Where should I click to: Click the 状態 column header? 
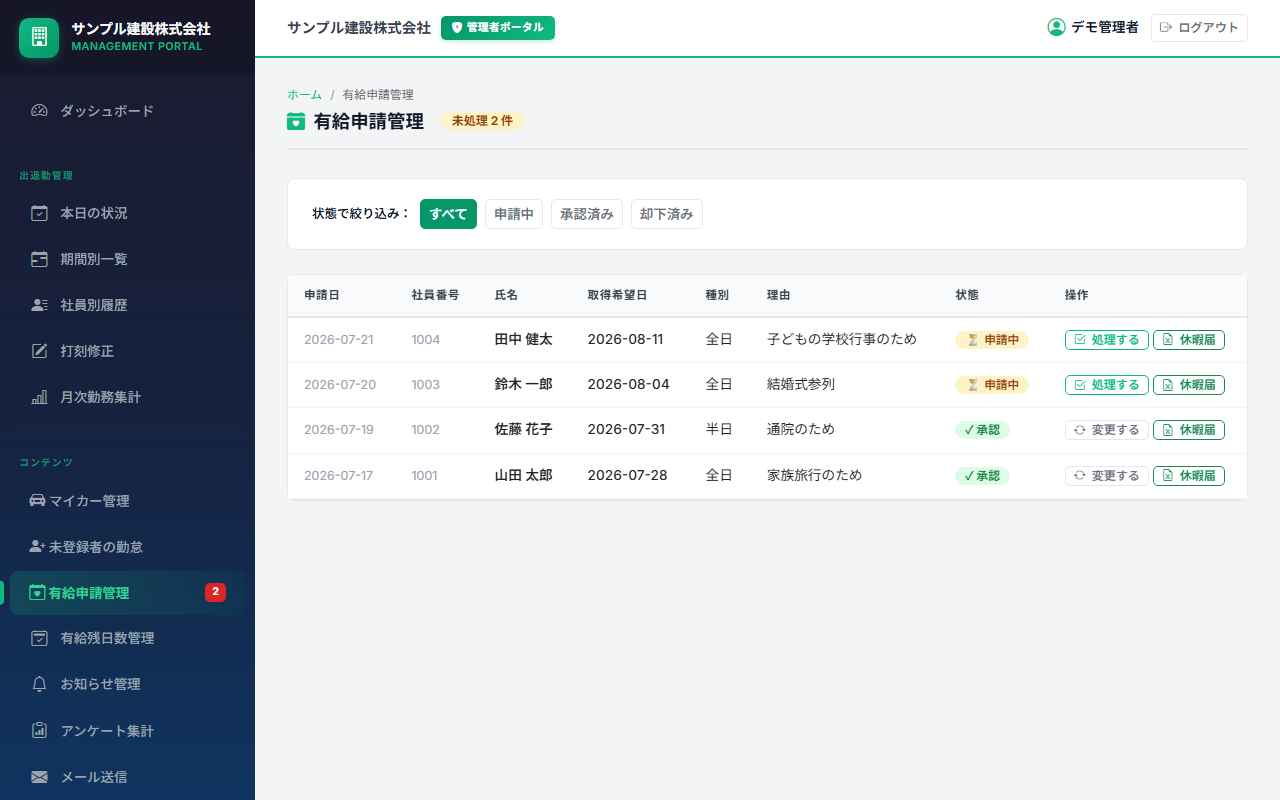[967, 295]
